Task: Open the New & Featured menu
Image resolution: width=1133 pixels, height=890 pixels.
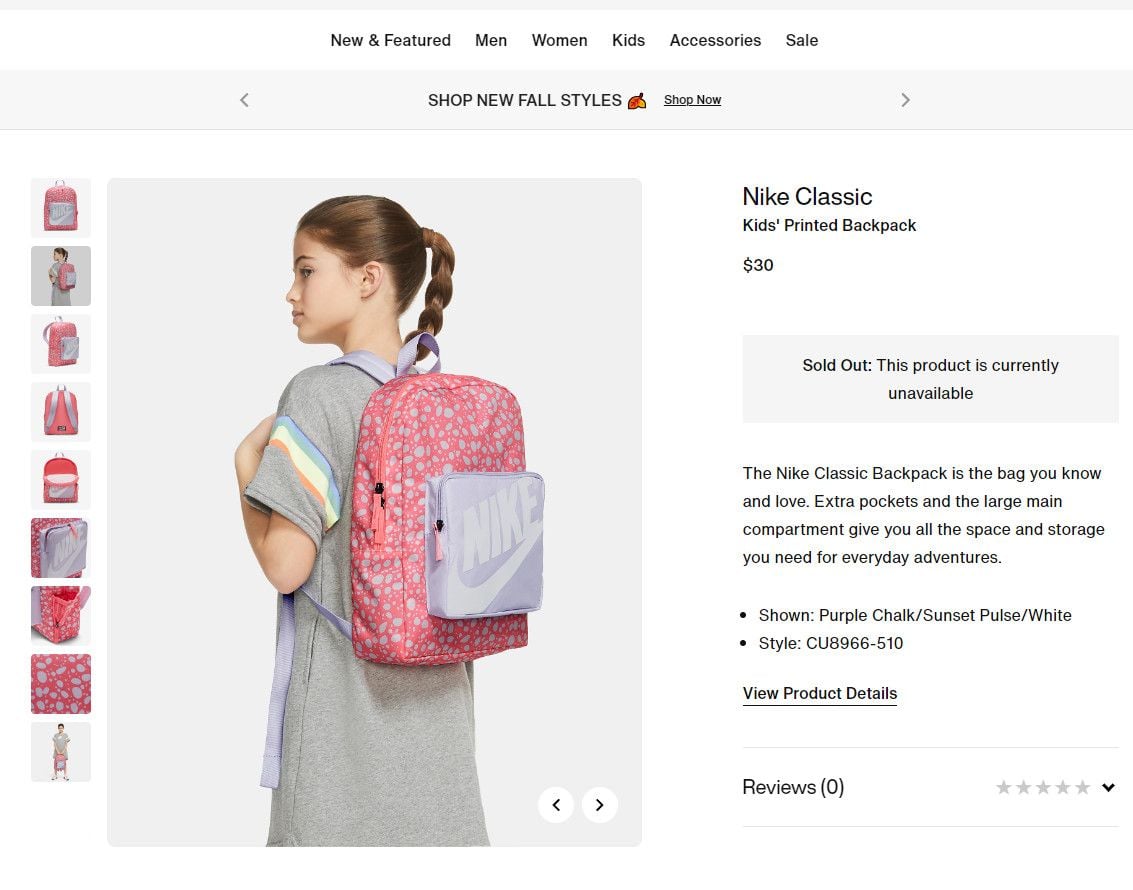Action: pos(390,40)
